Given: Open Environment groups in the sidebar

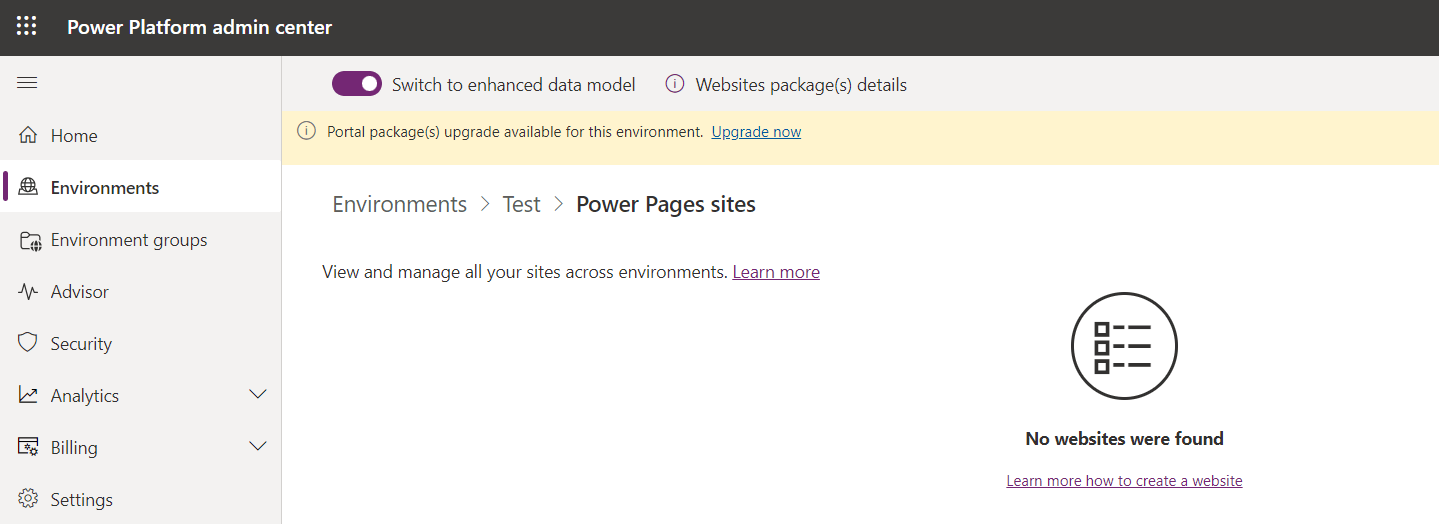Looking at the screenshot, I should coord(140,239).
